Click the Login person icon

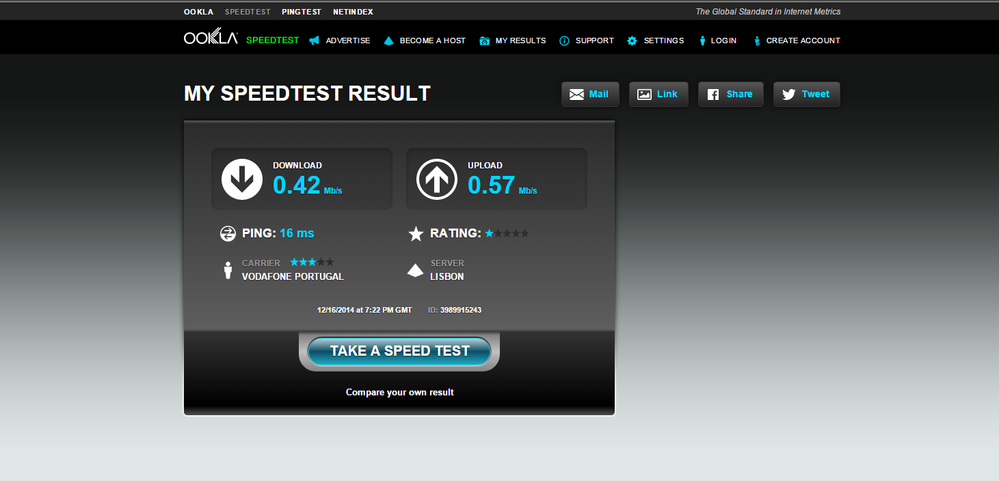click(x=702, y=41)
